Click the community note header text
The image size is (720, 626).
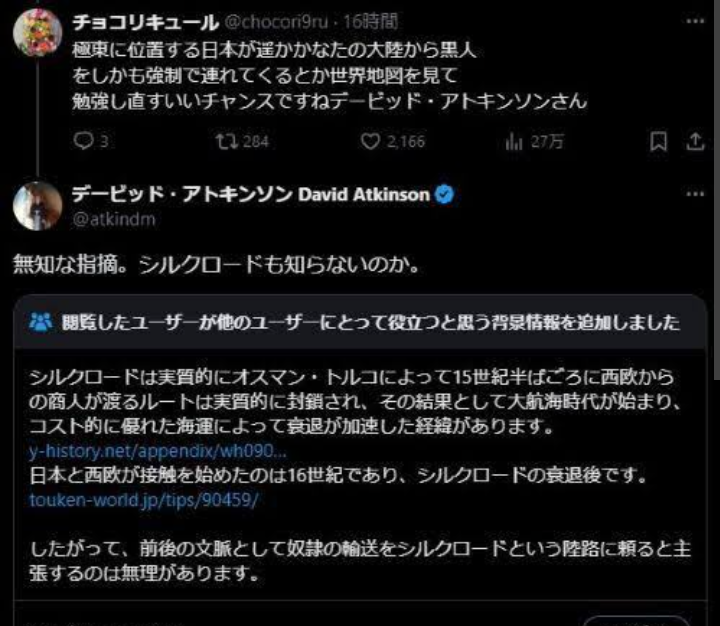point(371,322)
